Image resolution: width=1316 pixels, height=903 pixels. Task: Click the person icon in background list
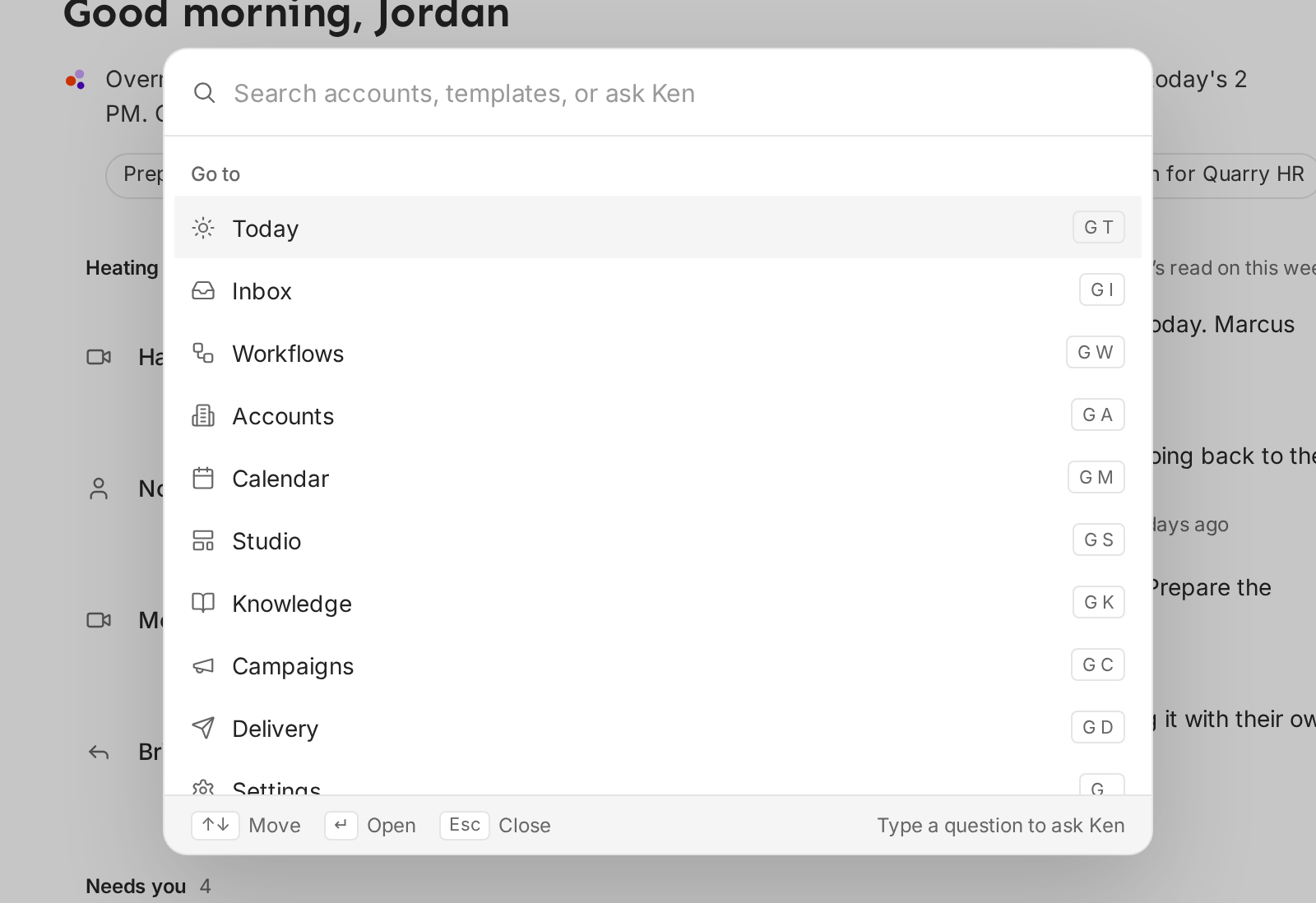tap(99, 489)
